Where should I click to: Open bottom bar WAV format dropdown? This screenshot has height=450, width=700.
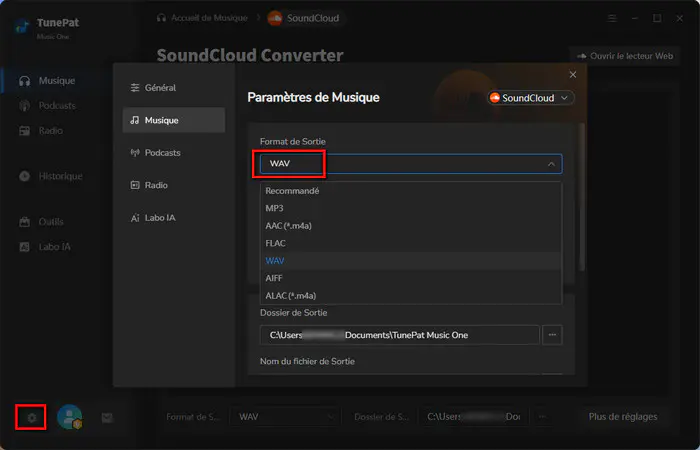[x=285, y=417]
